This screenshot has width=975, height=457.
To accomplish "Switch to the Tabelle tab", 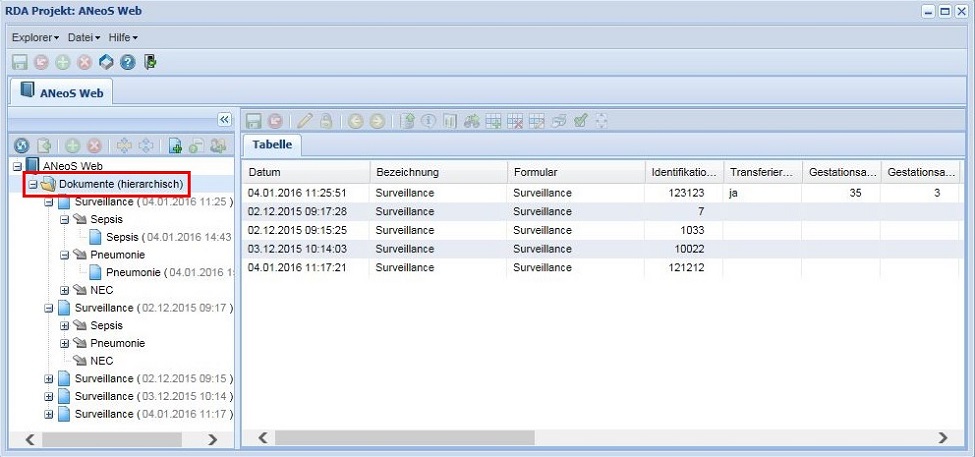I will click(272, 145).
